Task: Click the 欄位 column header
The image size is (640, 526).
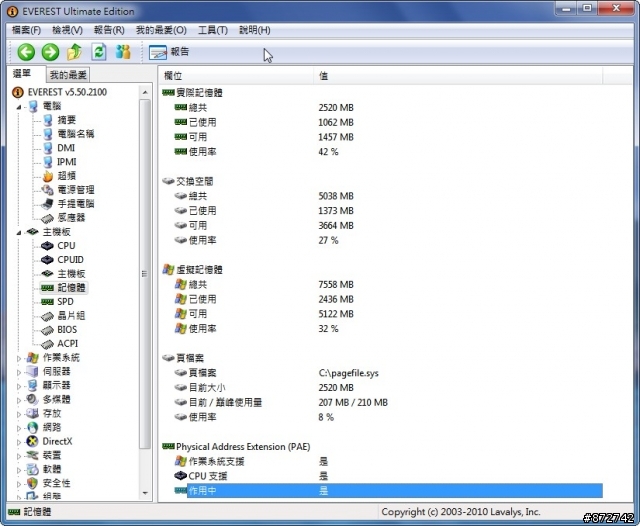Action: pyautogui.click(x=236, y=75)
